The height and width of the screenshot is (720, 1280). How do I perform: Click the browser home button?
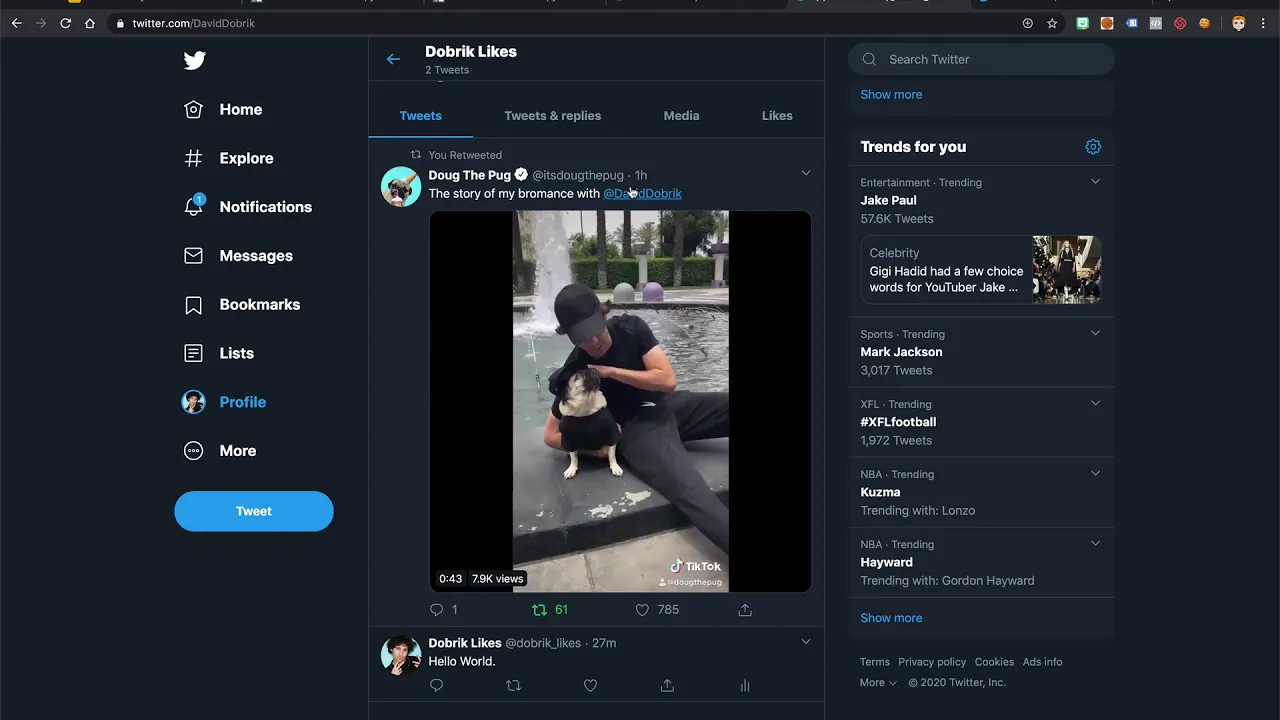click(x=89, y=23)
